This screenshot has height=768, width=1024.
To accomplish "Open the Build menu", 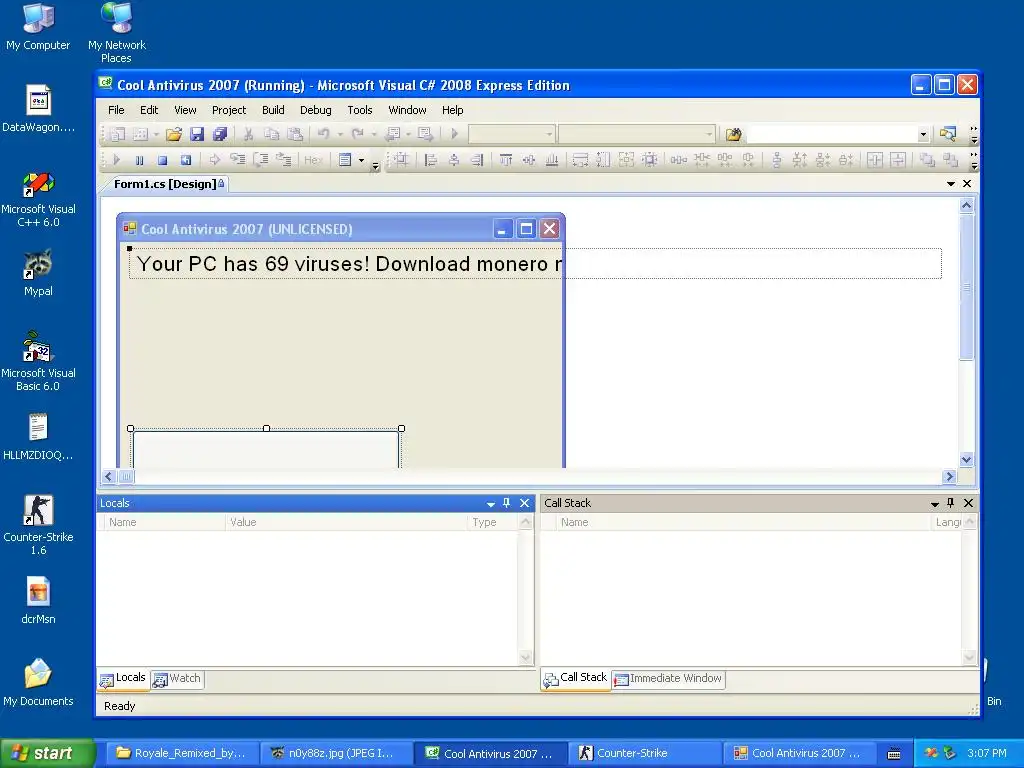I will [273, 110].
